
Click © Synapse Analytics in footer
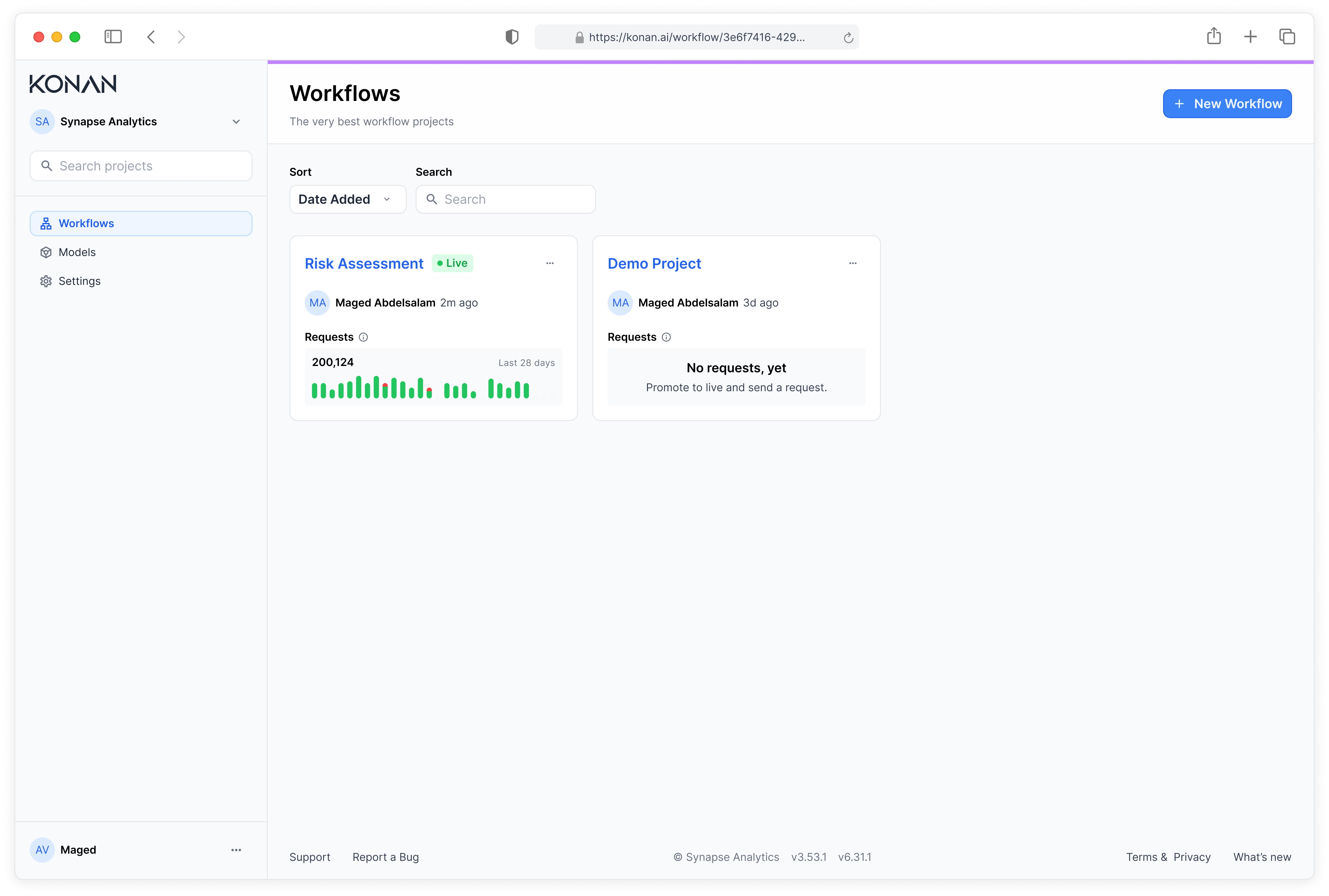726,857
